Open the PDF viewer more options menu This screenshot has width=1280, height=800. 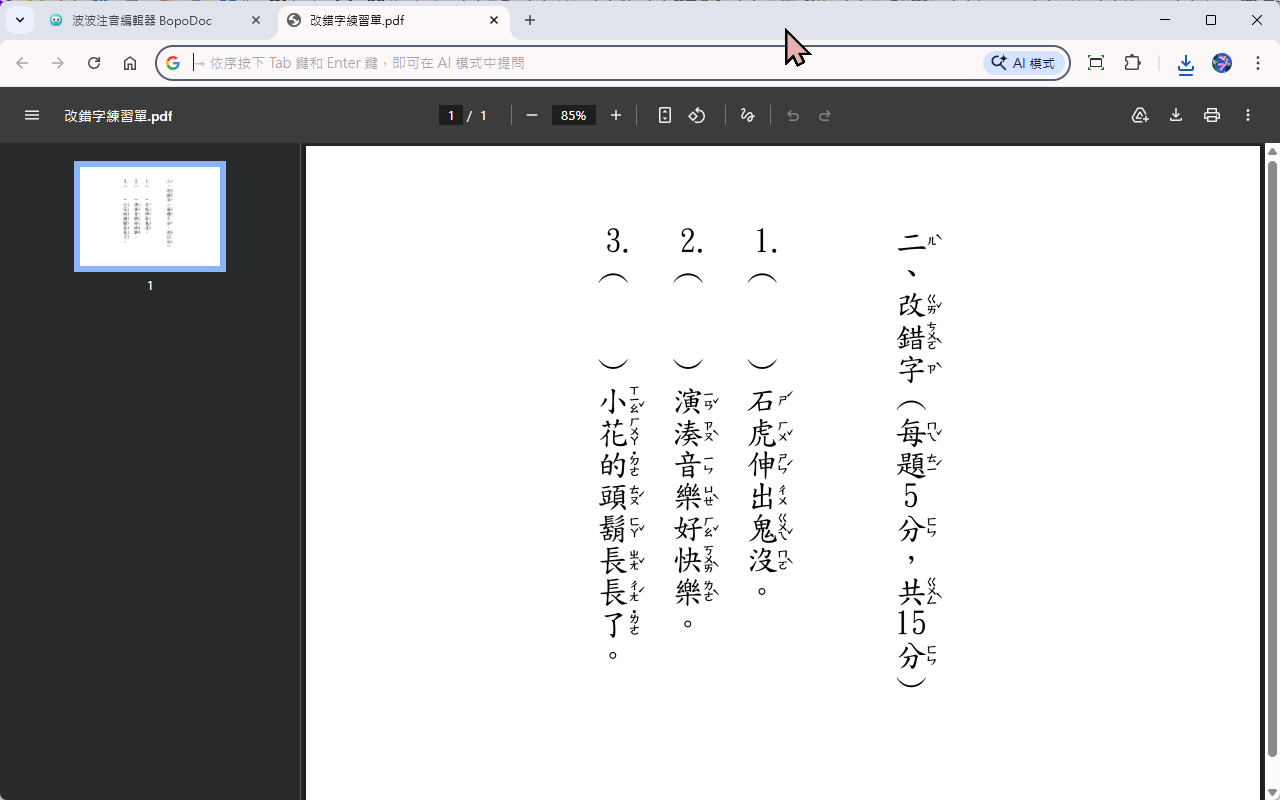pyautogui.click(x=1247, y=115)
